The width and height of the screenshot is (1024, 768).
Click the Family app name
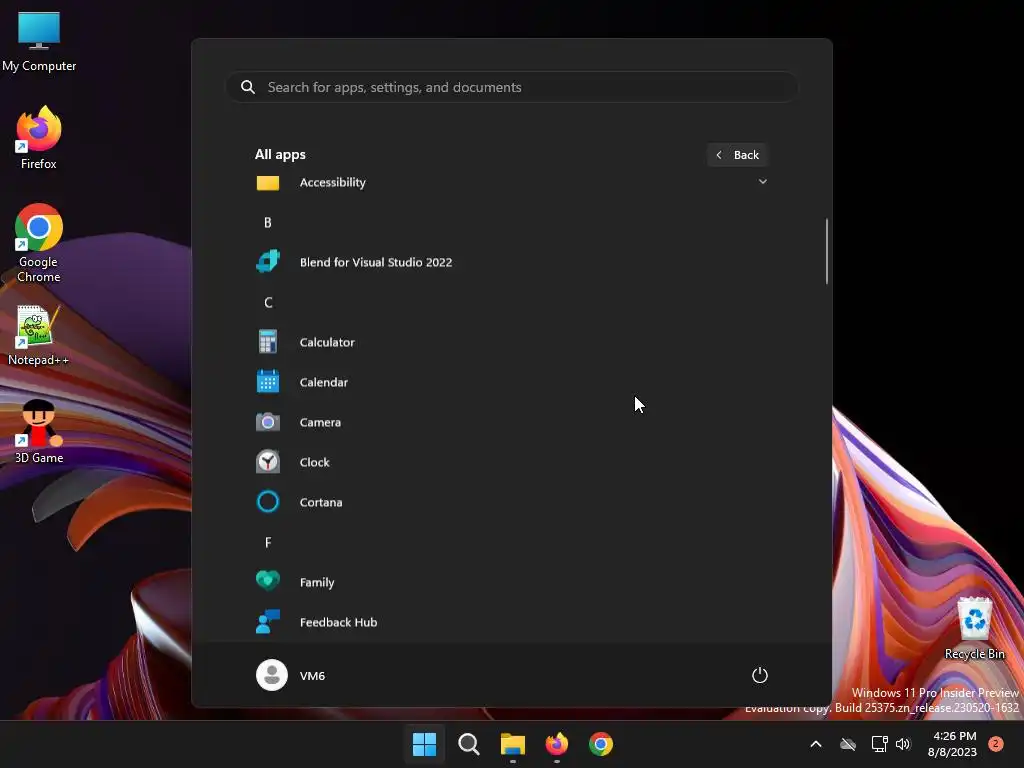(317, 583)
